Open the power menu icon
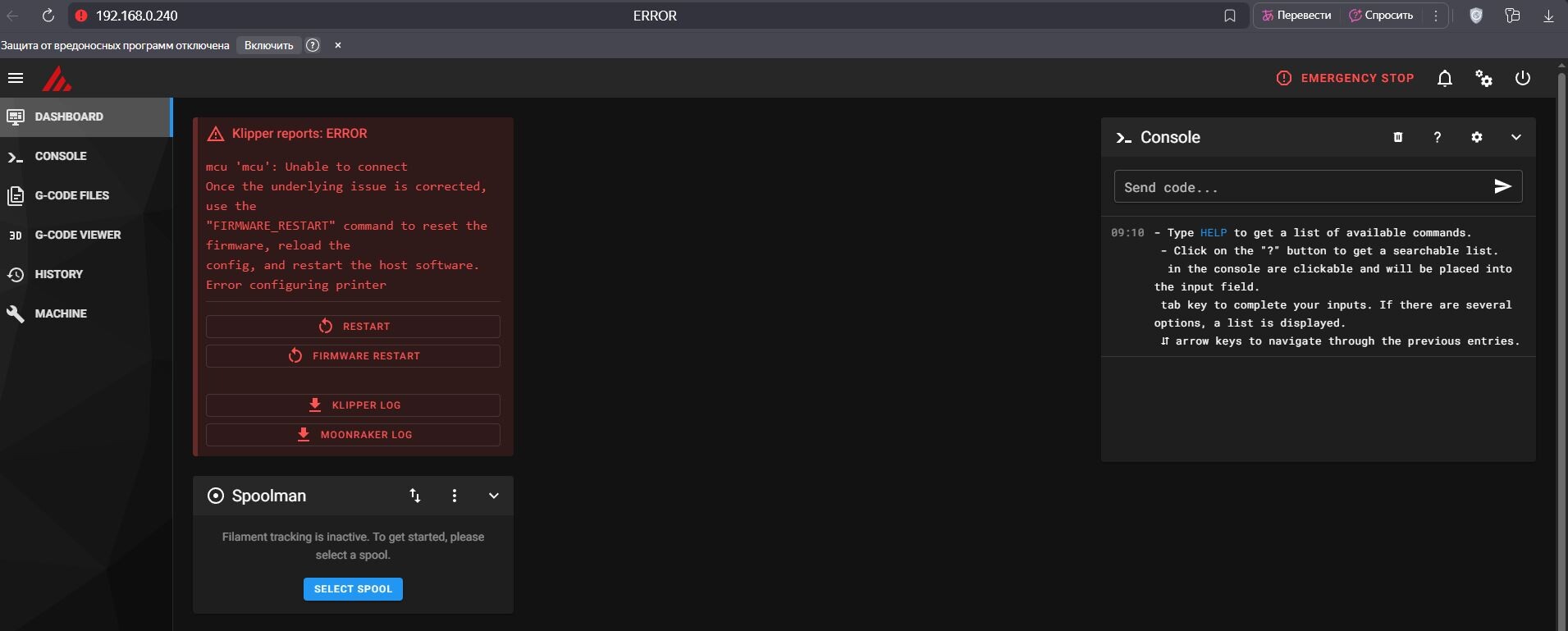 [x=1523, y=78]
